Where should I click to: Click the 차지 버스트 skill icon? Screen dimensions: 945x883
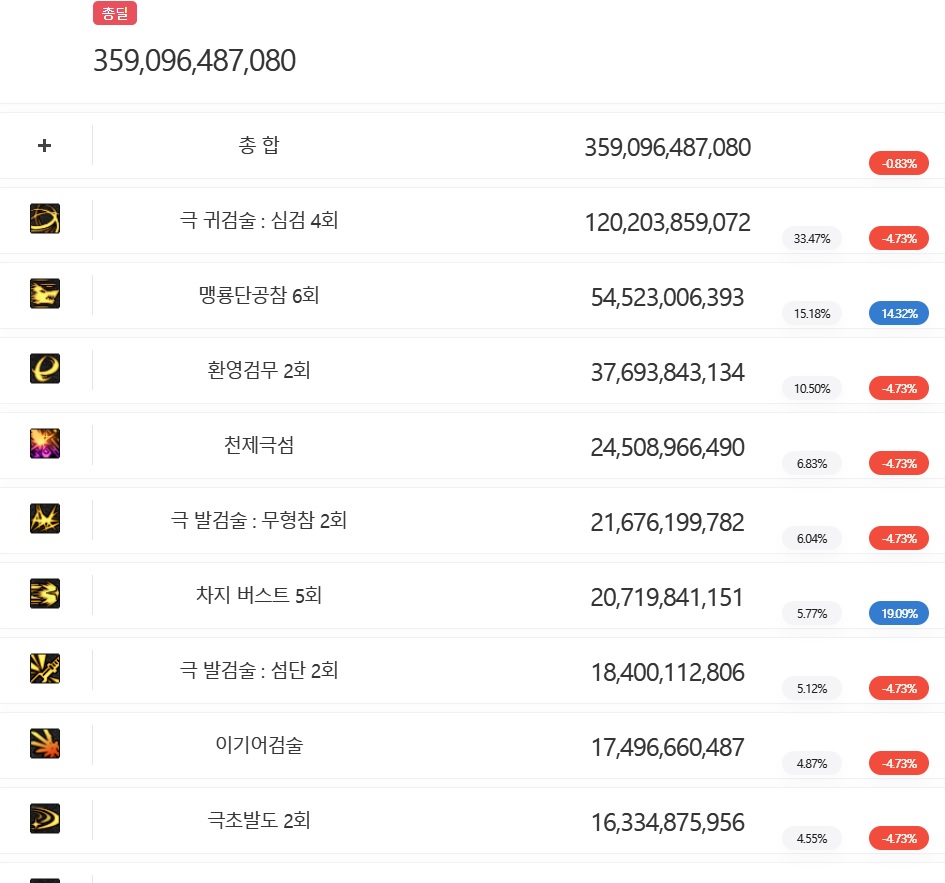pos(45,594)
